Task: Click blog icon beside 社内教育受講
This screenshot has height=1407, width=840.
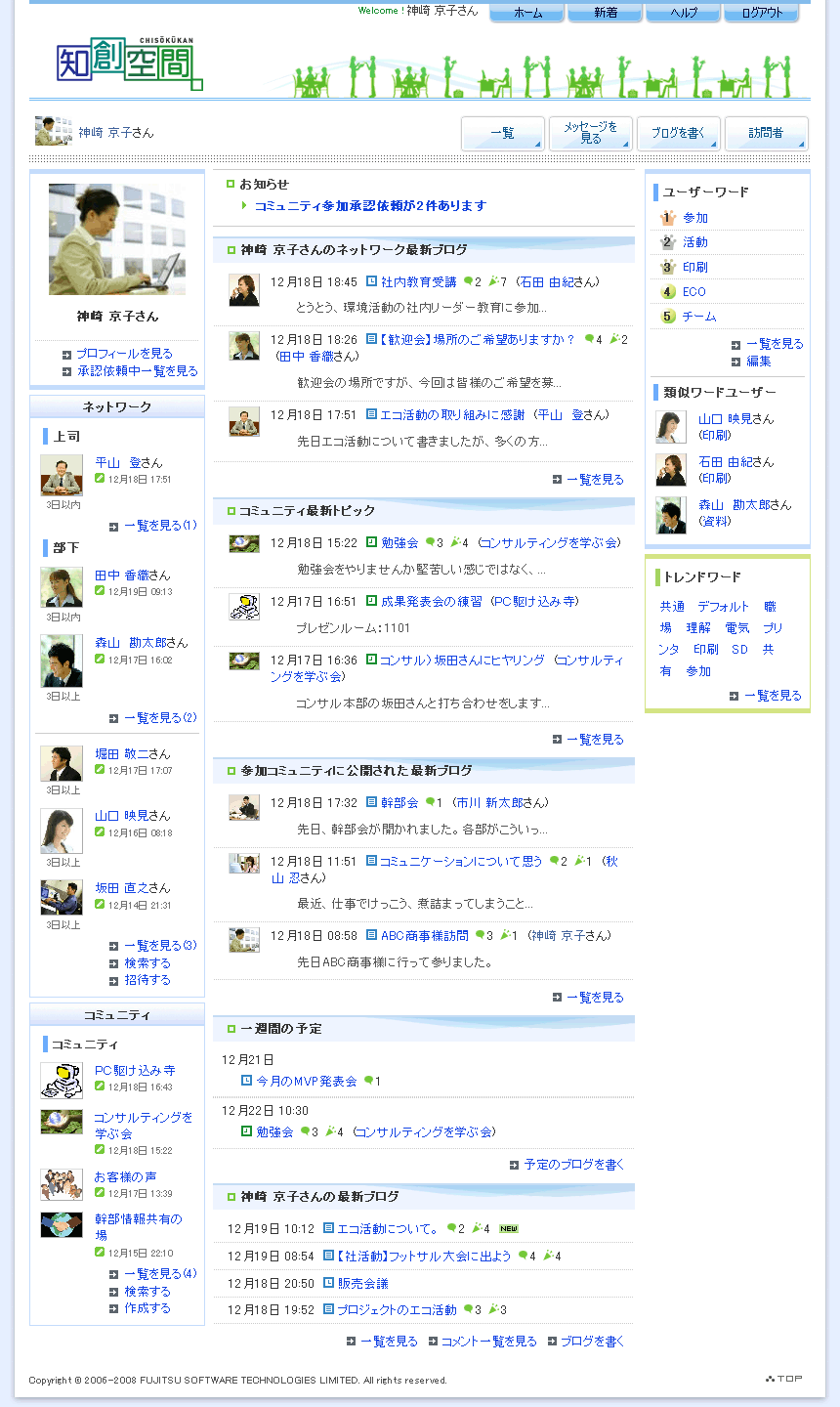Action: click(372, 281)
